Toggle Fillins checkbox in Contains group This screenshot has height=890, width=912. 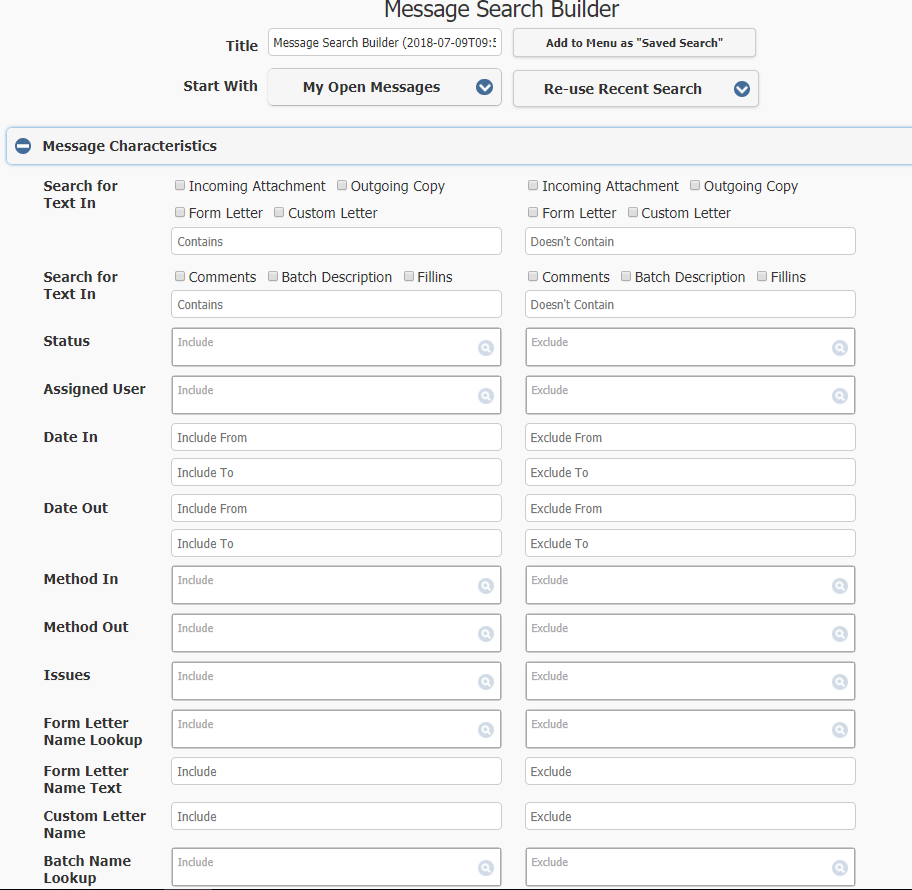click(x=409, y=276)
